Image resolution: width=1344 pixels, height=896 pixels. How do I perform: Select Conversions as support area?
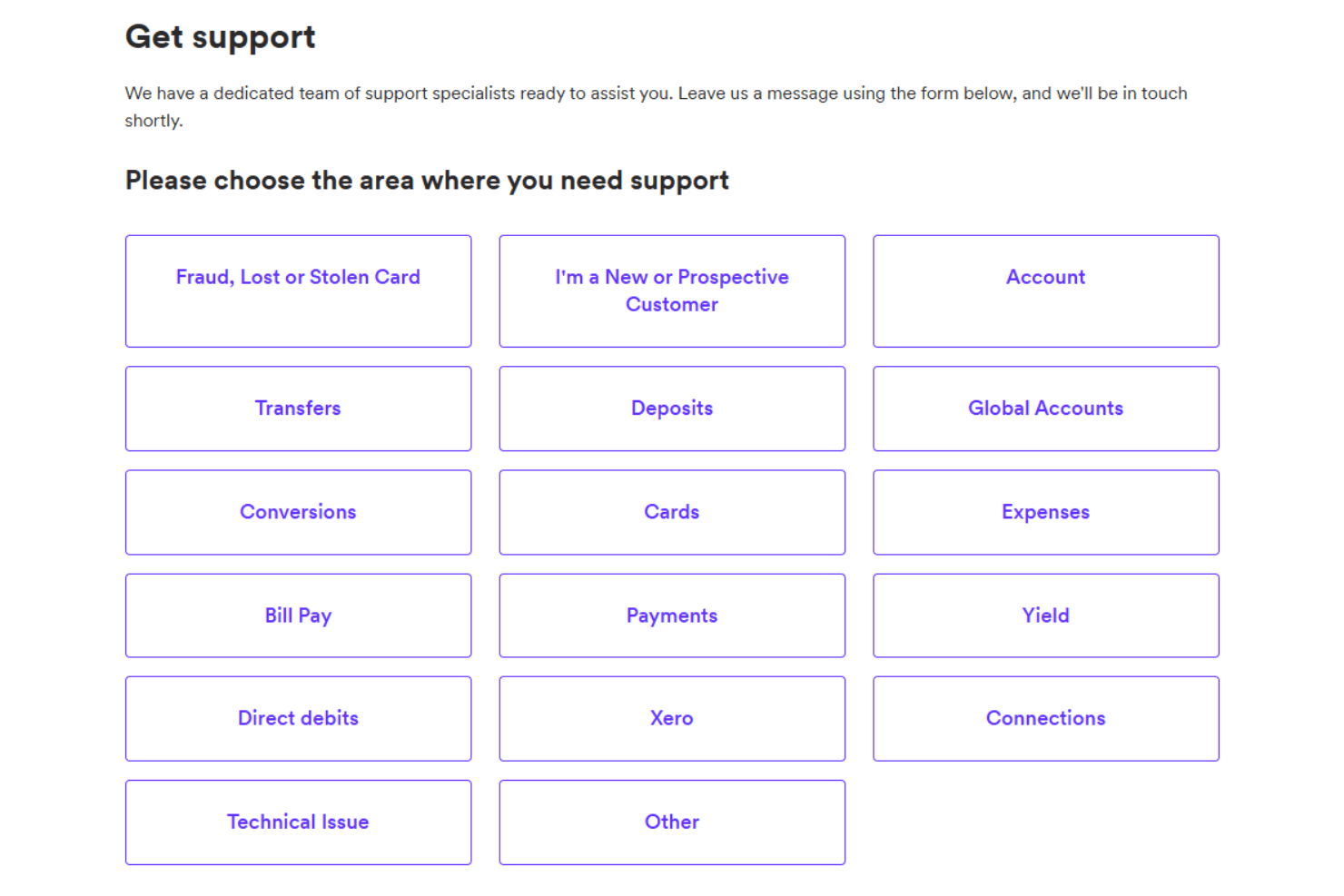tap(298, 512)
